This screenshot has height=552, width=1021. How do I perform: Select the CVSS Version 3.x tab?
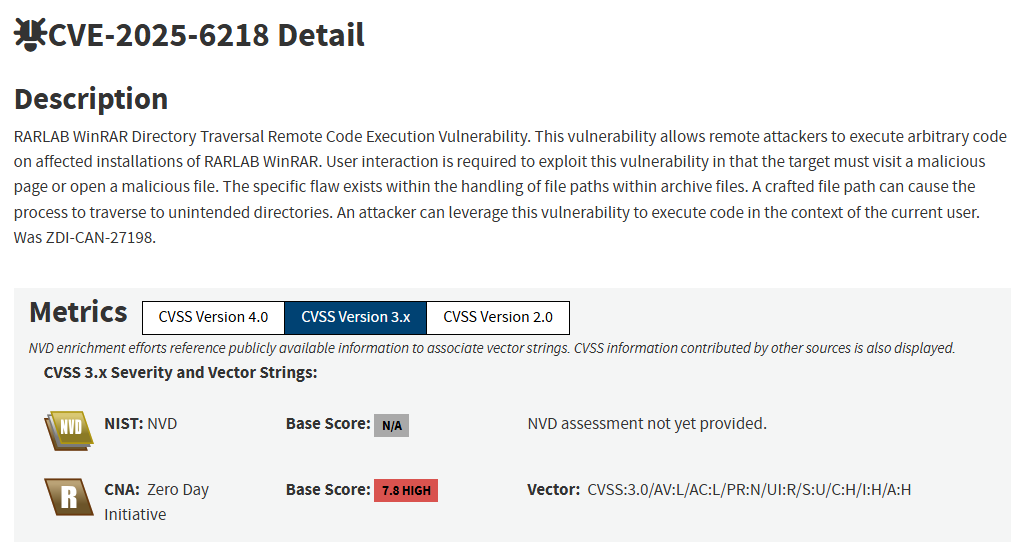355,317
